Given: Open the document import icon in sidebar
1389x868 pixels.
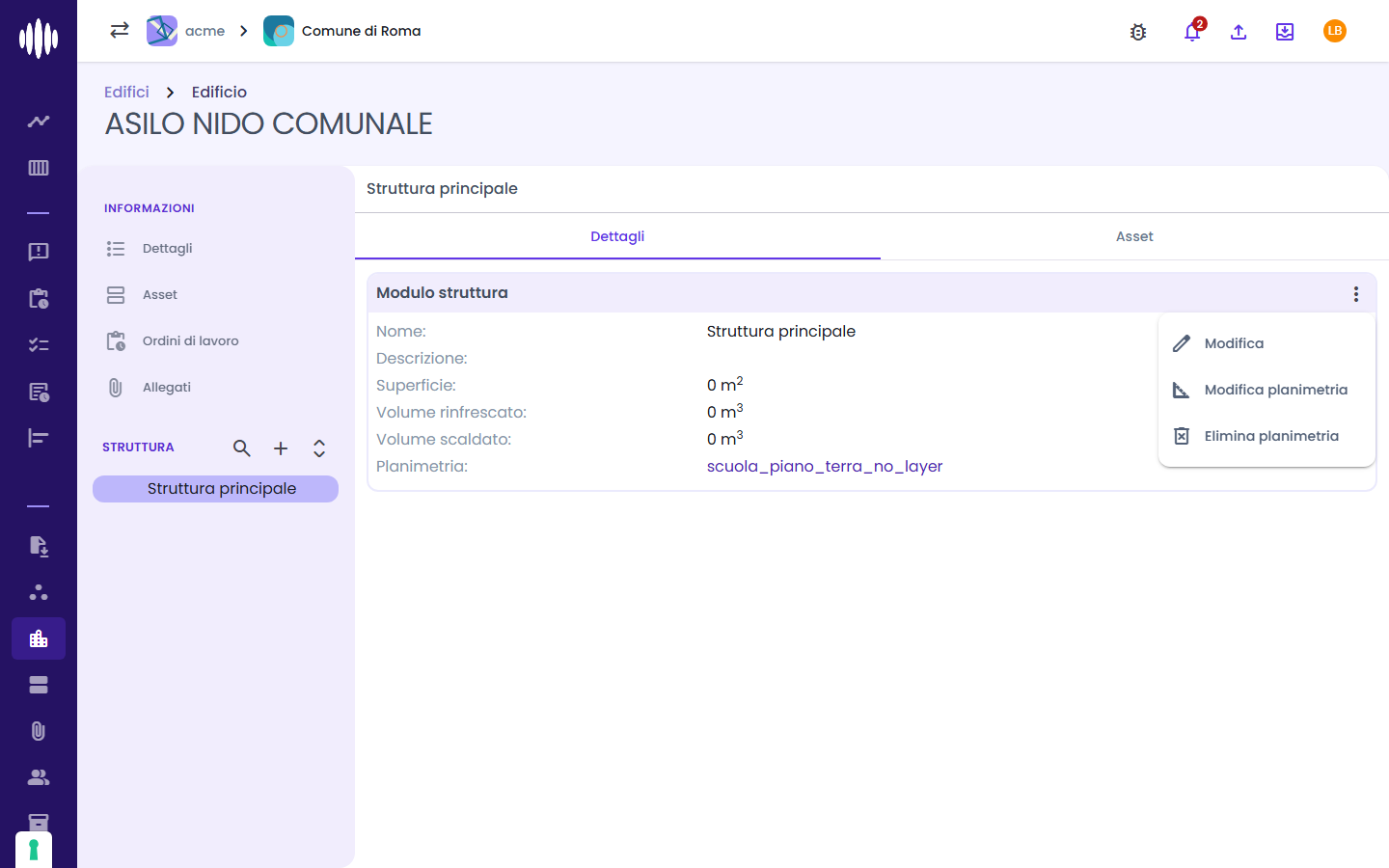Looking at the screenshot, I should point(39,546).
